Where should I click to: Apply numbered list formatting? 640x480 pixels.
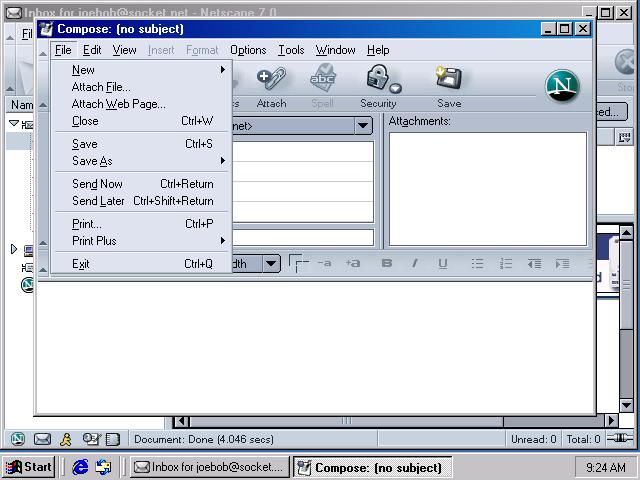coord(506,264)
